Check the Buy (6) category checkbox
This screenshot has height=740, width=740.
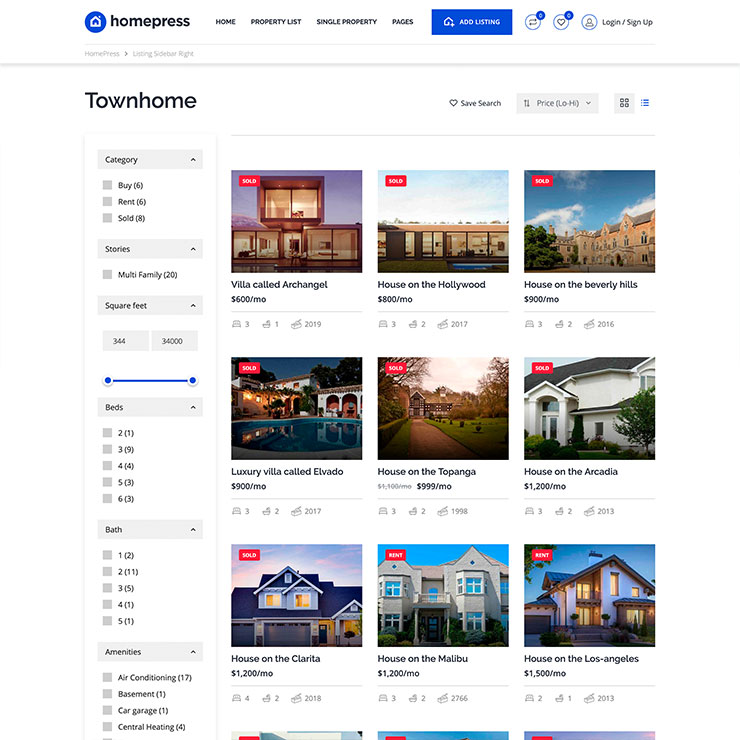(x=107, y=185)
